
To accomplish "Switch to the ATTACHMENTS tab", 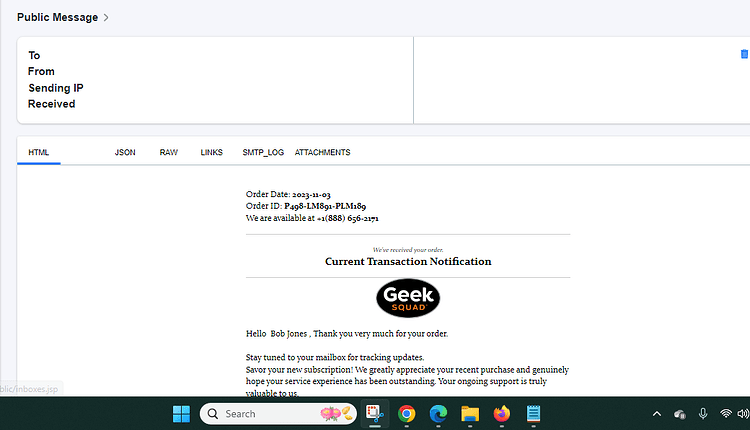I will 322,153.
